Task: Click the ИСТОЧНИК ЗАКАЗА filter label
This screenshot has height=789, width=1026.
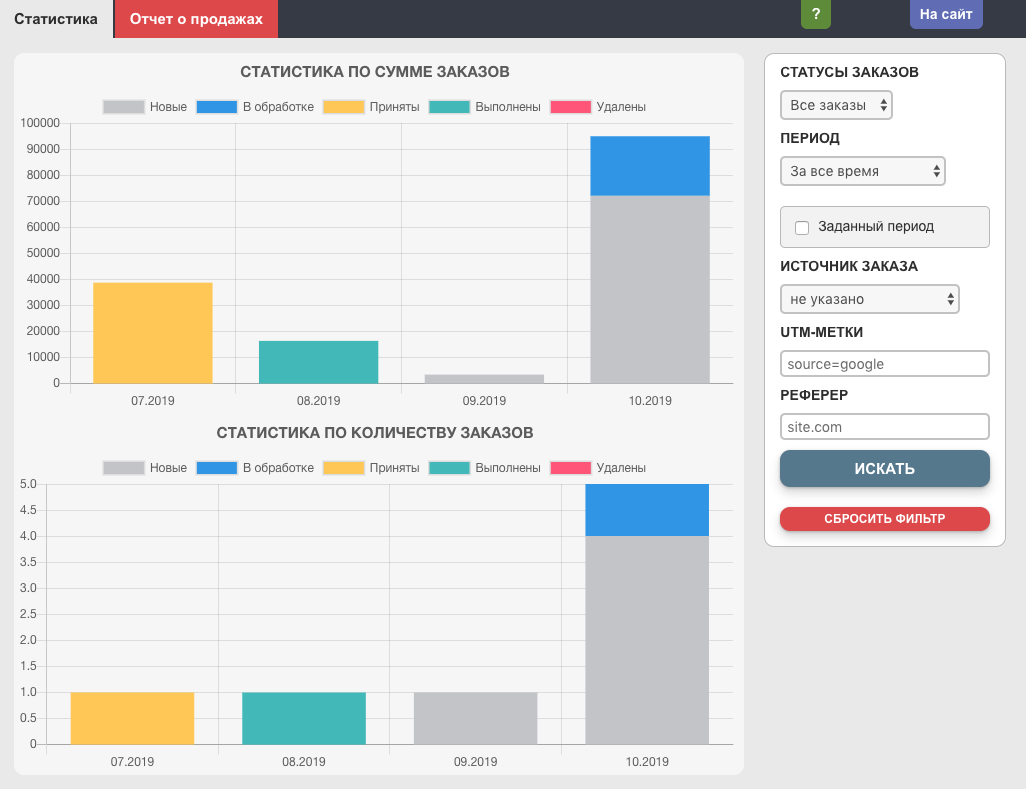Action: [x=849, y=266]
